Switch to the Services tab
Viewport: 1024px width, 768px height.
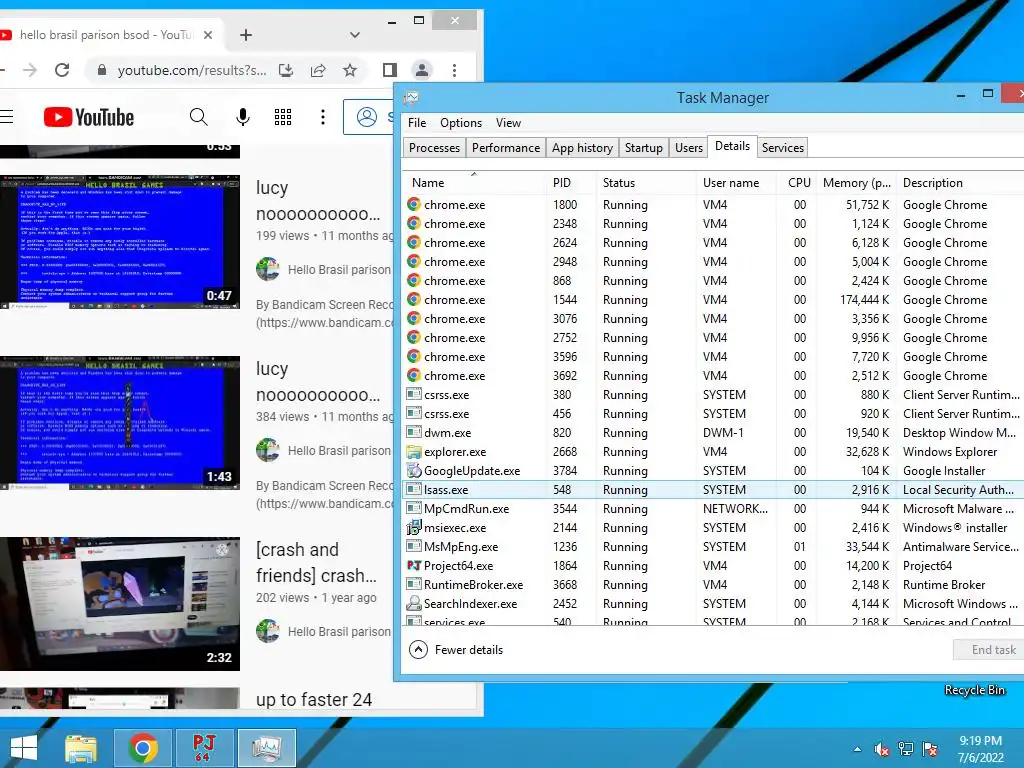782,148
